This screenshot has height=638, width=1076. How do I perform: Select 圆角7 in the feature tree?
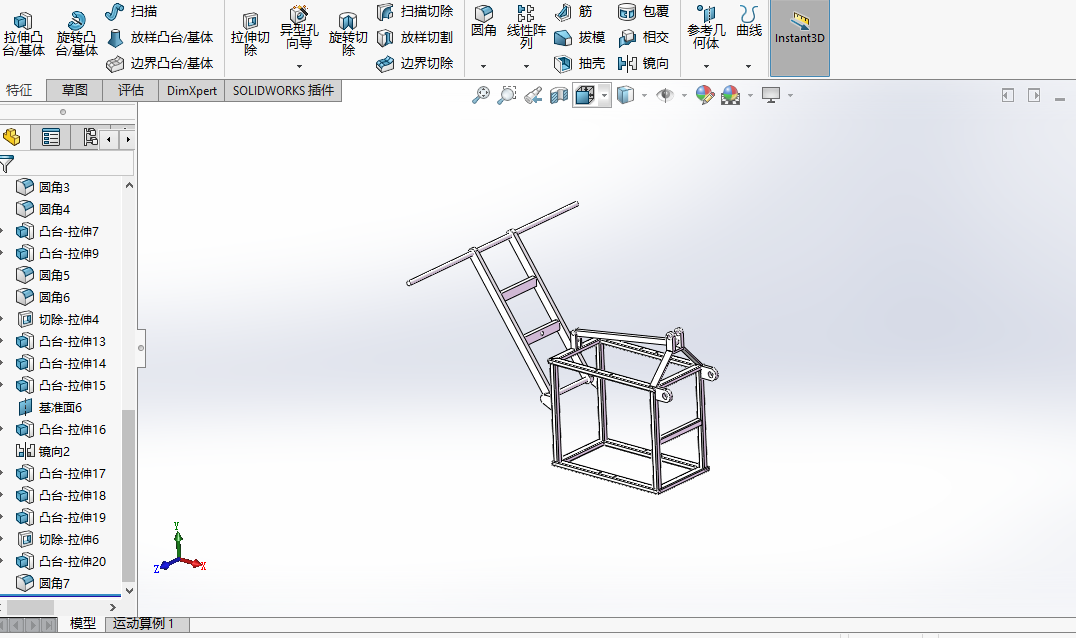point(43,583)
